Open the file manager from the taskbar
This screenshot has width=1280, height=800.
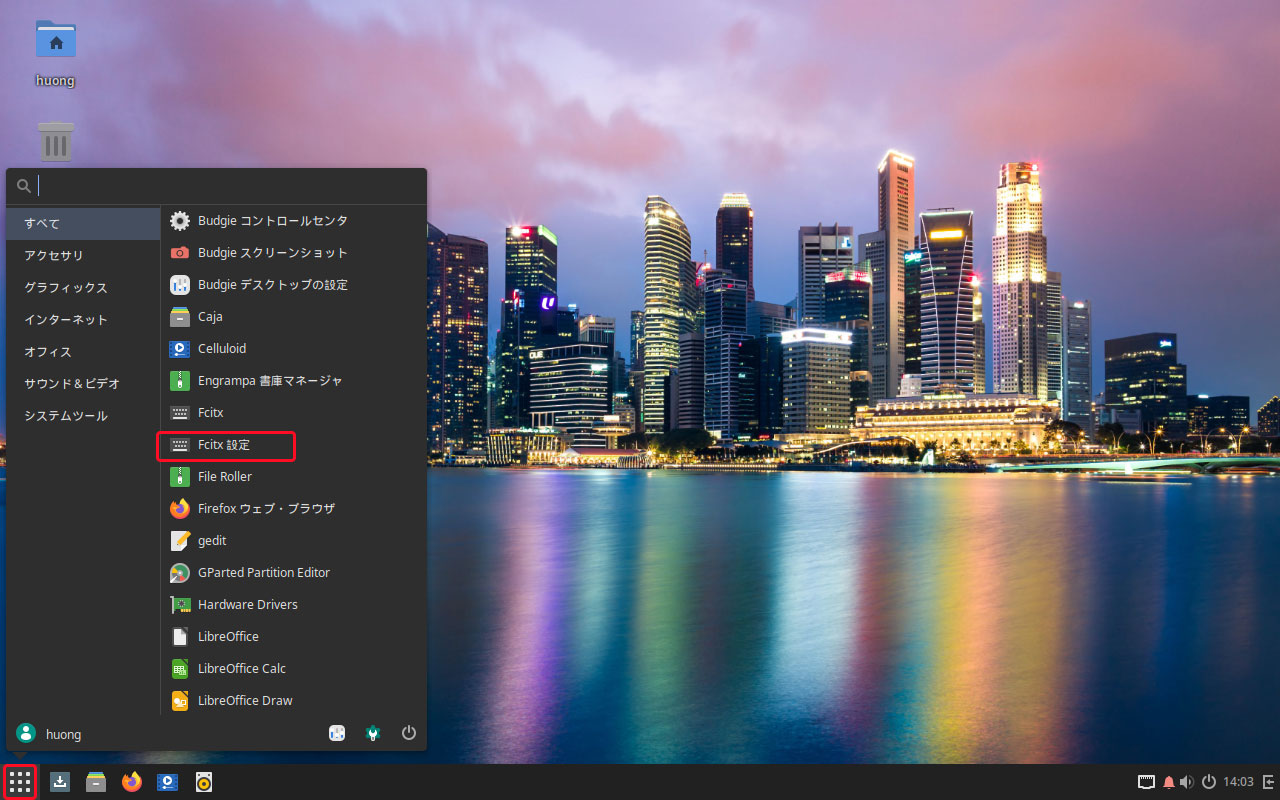click(96, 782)
